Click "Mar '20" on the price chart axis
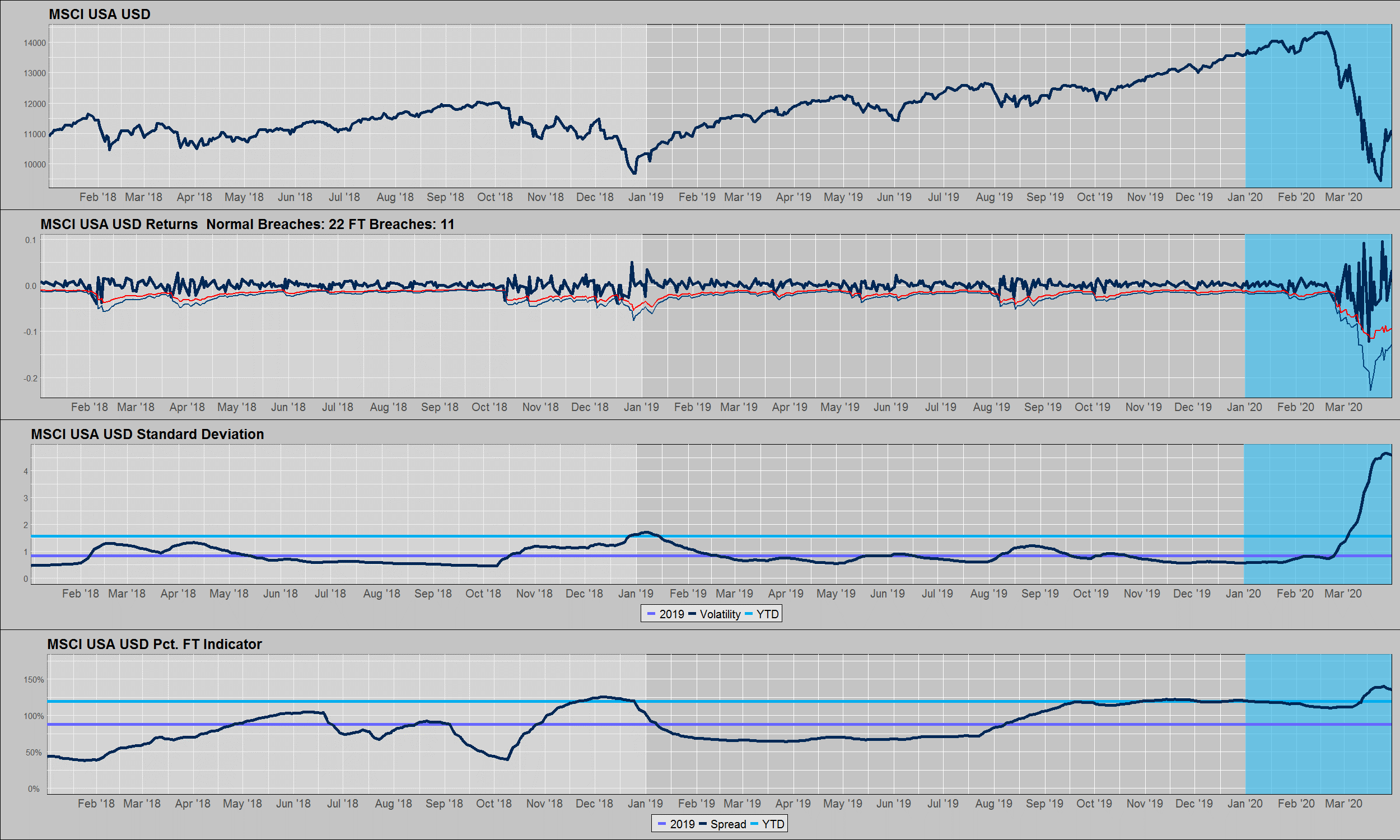 click(1343, 197)
